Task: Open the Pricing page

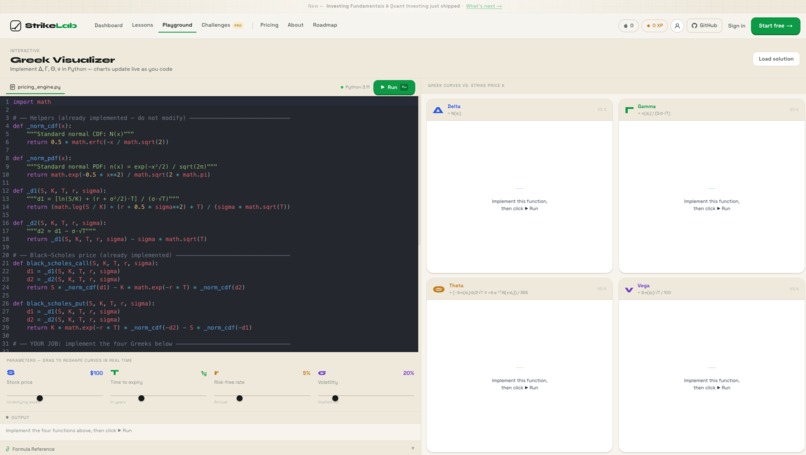Action: 269,25
